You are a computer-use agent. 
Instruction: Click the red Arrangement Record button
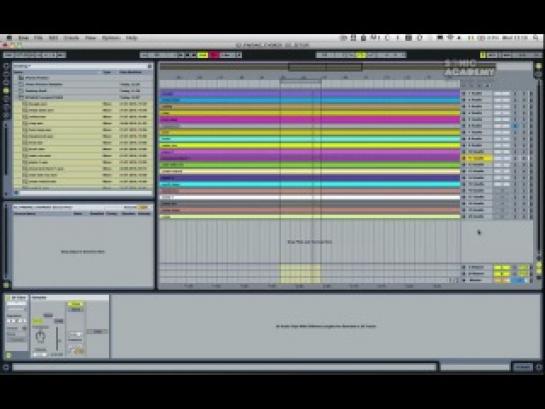pyautogui.click(x=214, y=55)
